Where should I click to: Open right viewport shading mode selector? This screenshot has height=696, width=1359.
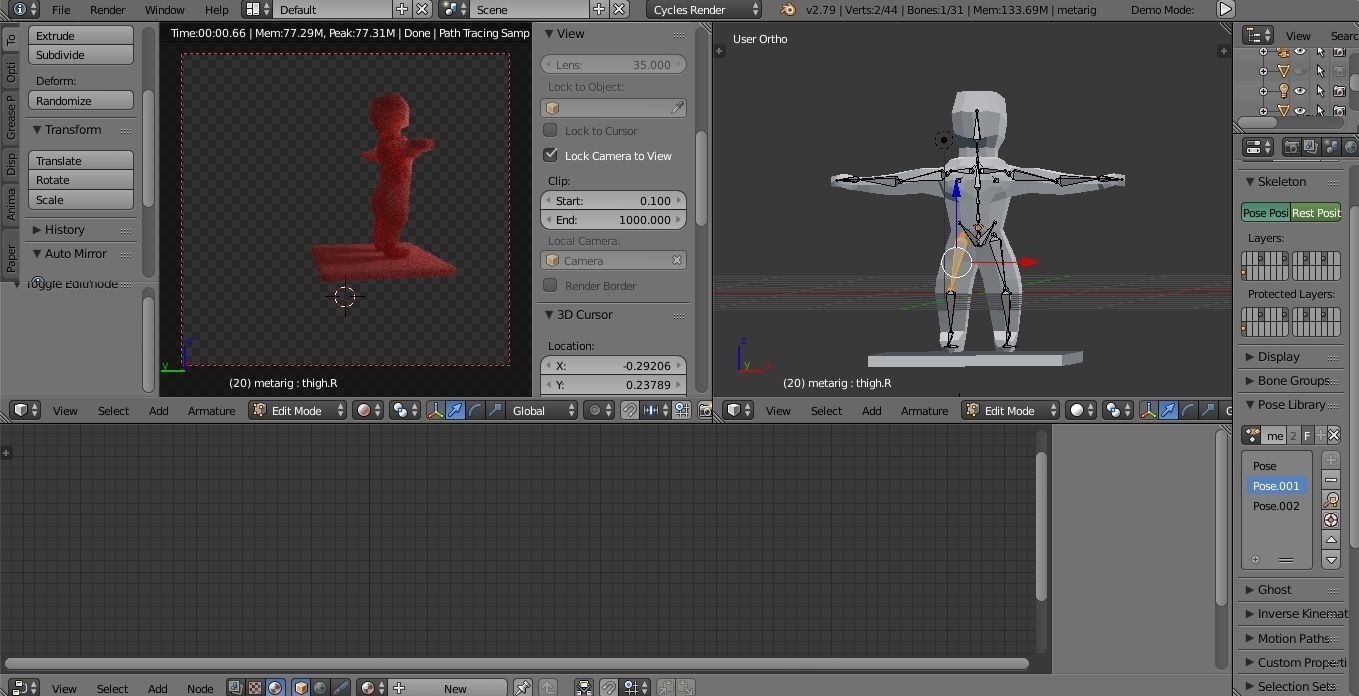pyautogui.click(x=1081, y=410)
